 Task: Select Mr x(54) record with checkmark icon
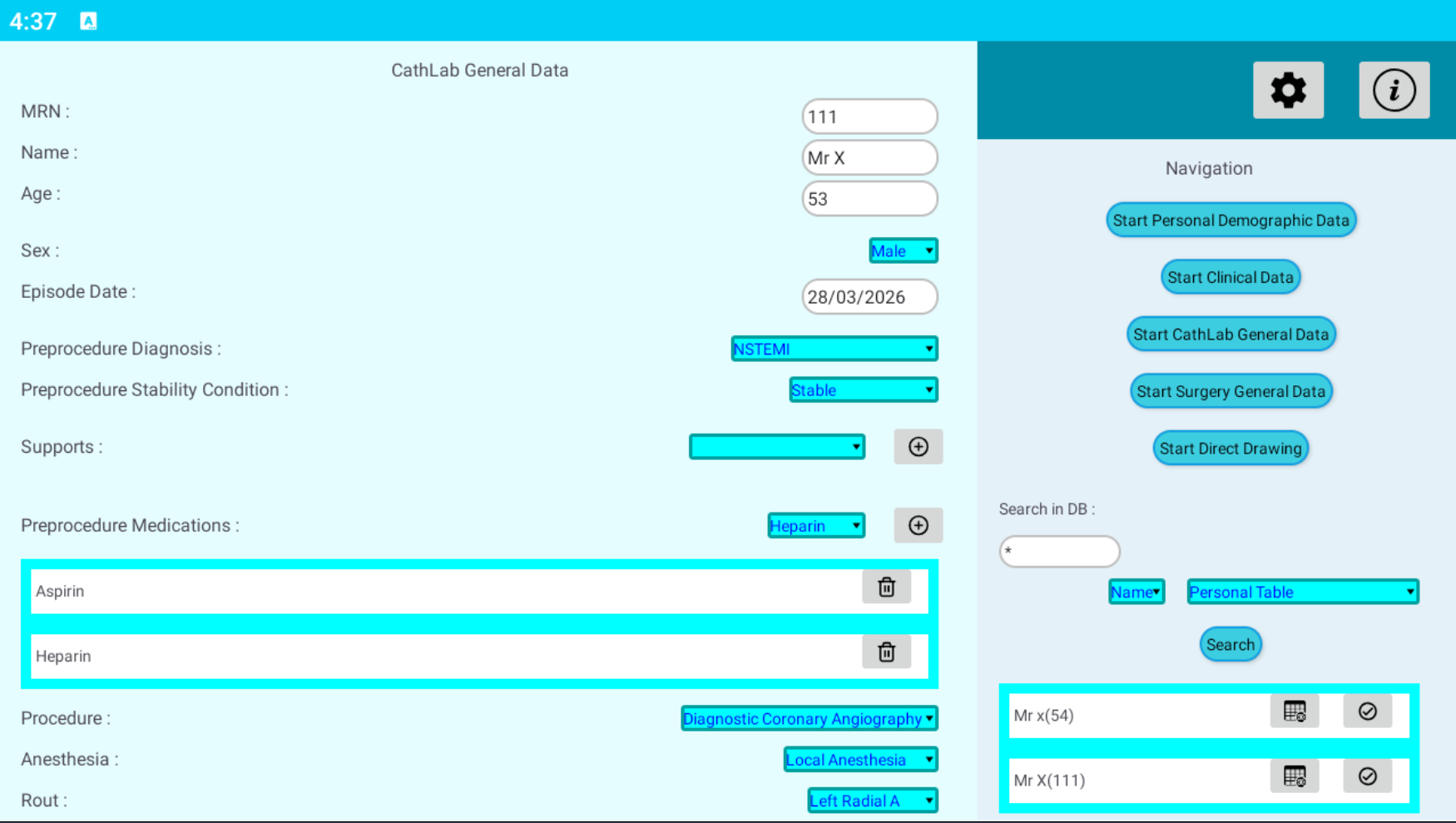click(x=1367, y=711)
